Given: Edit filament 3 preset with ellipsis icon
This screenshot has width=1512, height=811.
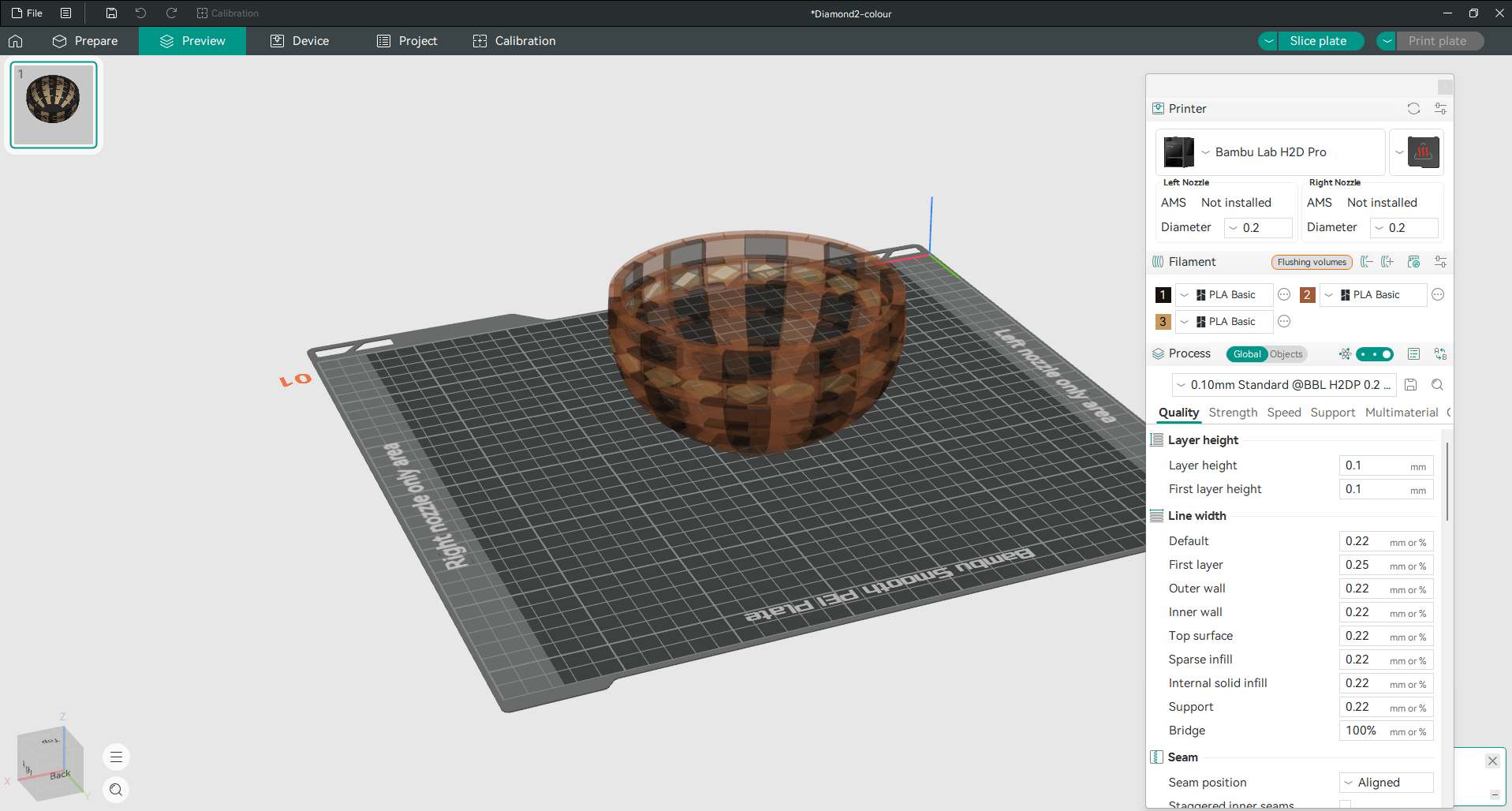Looking at the screenshot, I should pos(1284,322).
